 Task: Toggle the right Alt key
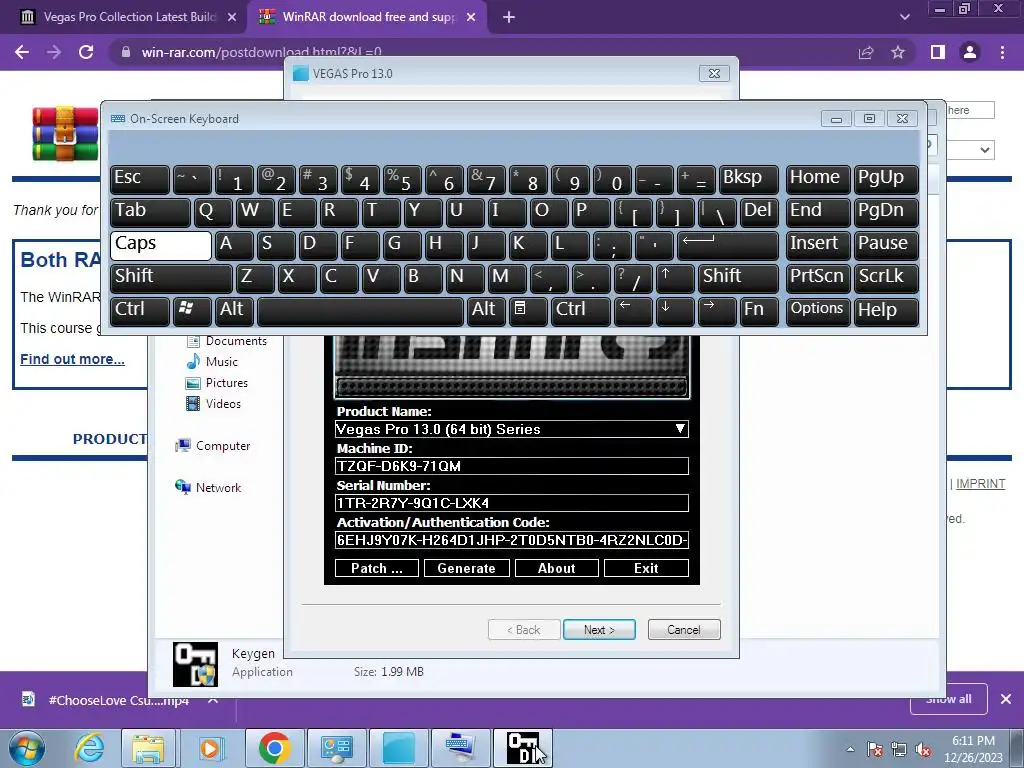pos(487,312)
